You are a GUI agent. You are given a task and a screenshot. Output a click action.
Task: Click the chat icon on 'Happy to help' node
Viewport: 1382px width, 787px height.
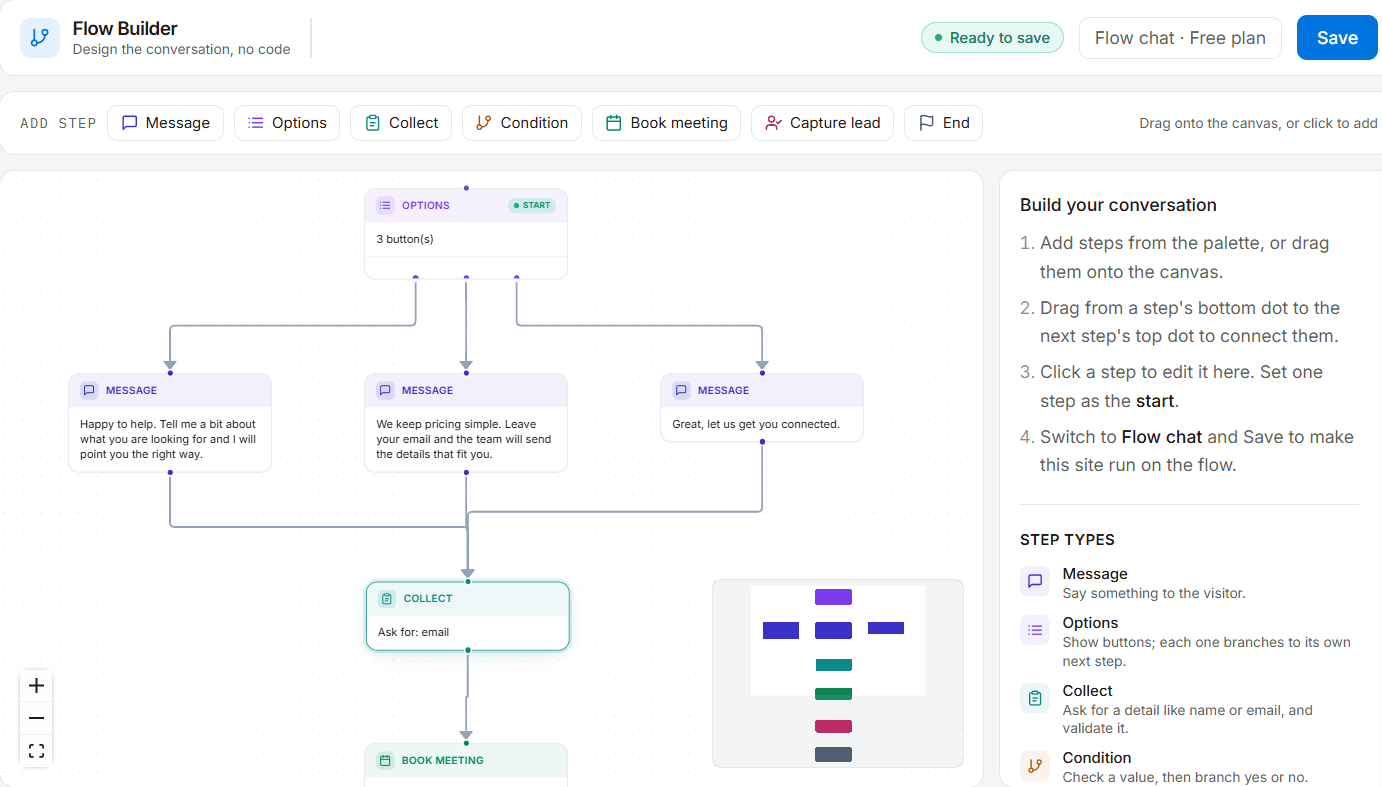pos(89,390)
